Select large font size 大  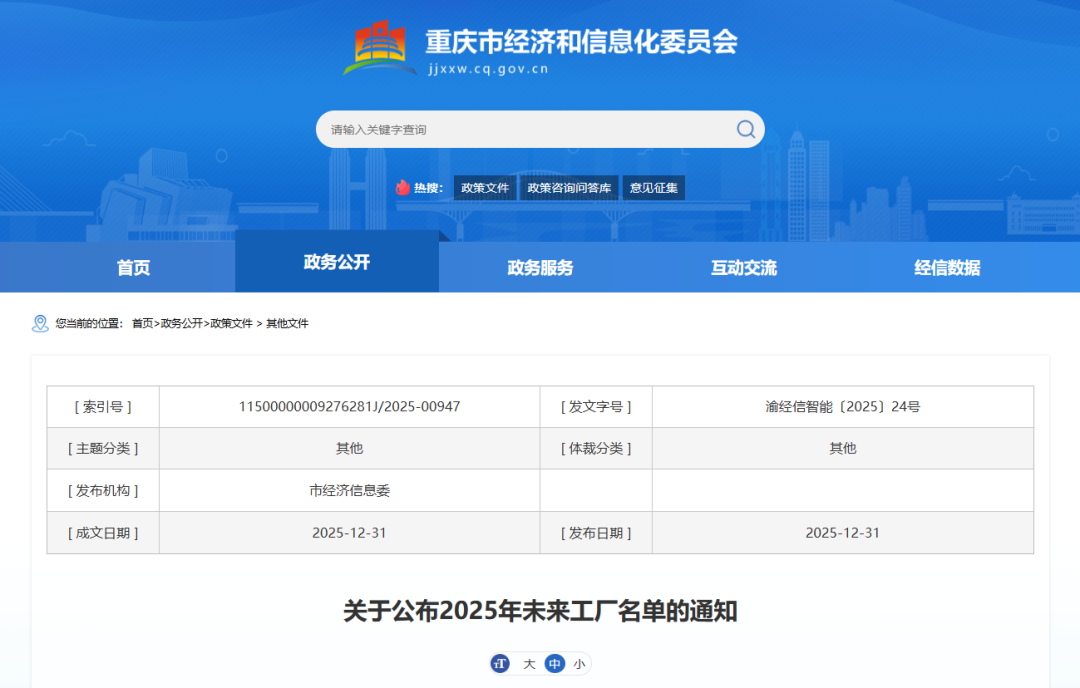tap(530, 664)
